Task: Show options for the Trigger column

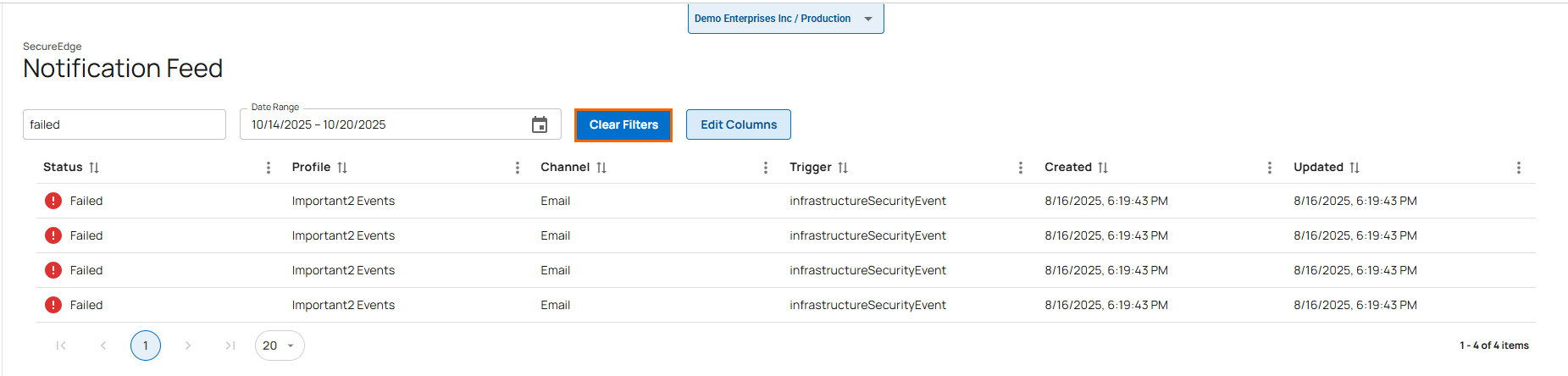Action: tap(1021, 168)
